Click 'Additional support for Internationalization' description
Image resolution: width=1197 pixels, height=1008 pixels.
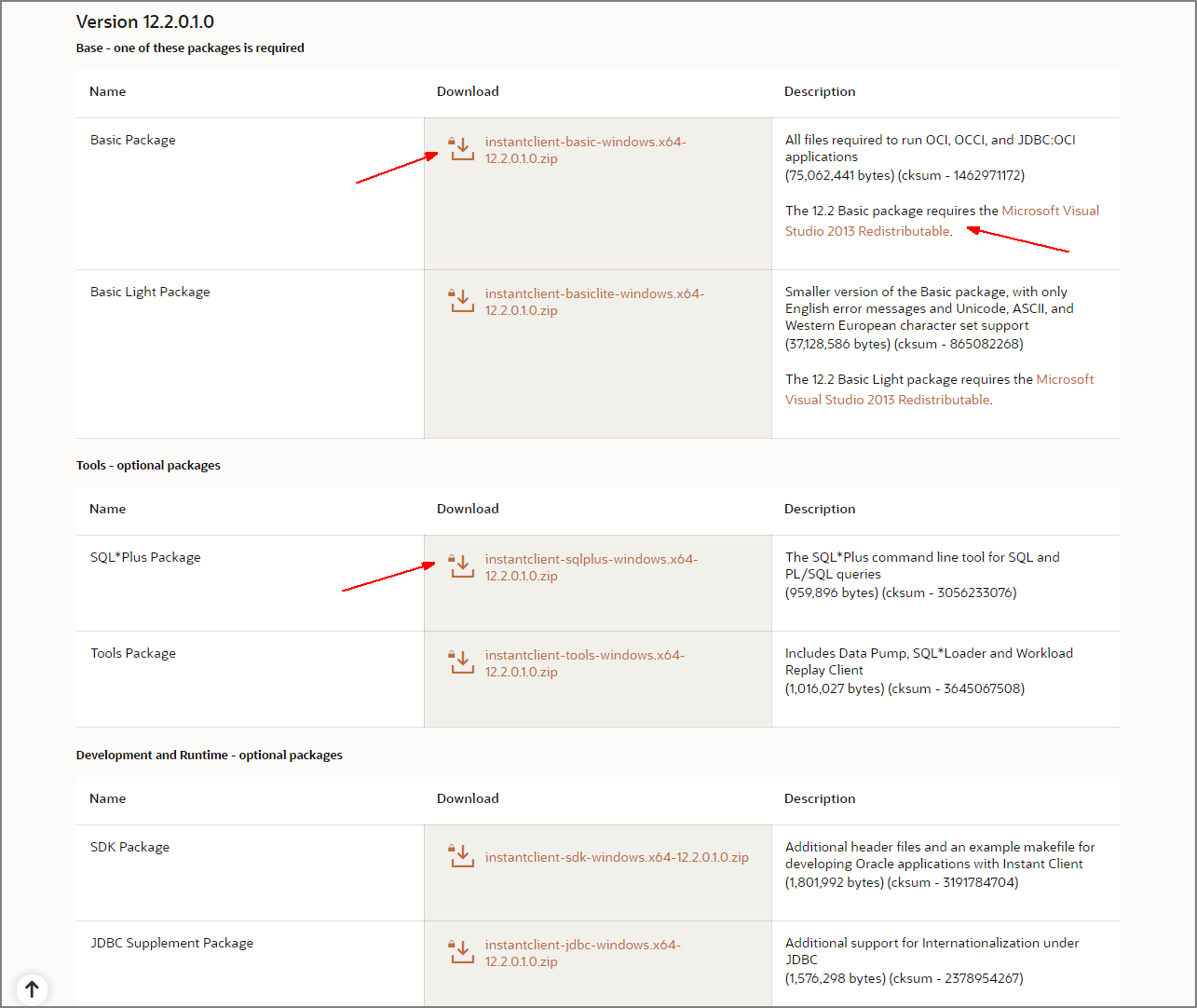pos(932,951)
